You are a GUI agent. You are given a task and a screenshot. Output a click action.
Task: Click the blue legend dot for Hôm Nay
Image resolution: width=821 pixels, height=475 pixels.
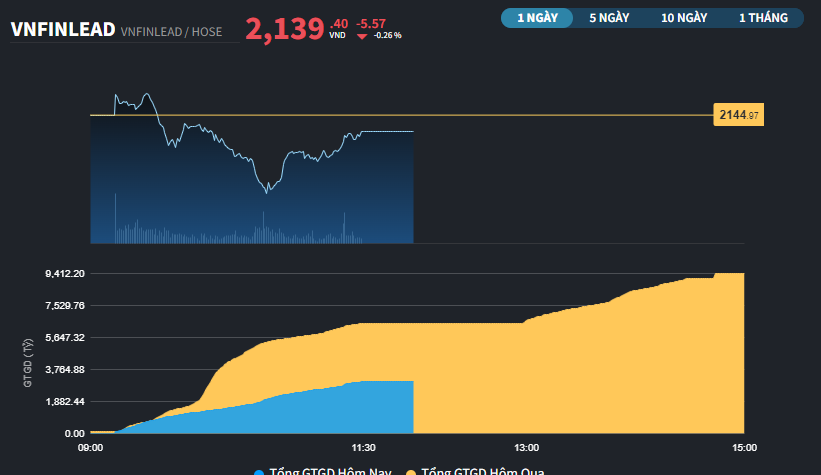pyautogui.click(x=260, y=472)
